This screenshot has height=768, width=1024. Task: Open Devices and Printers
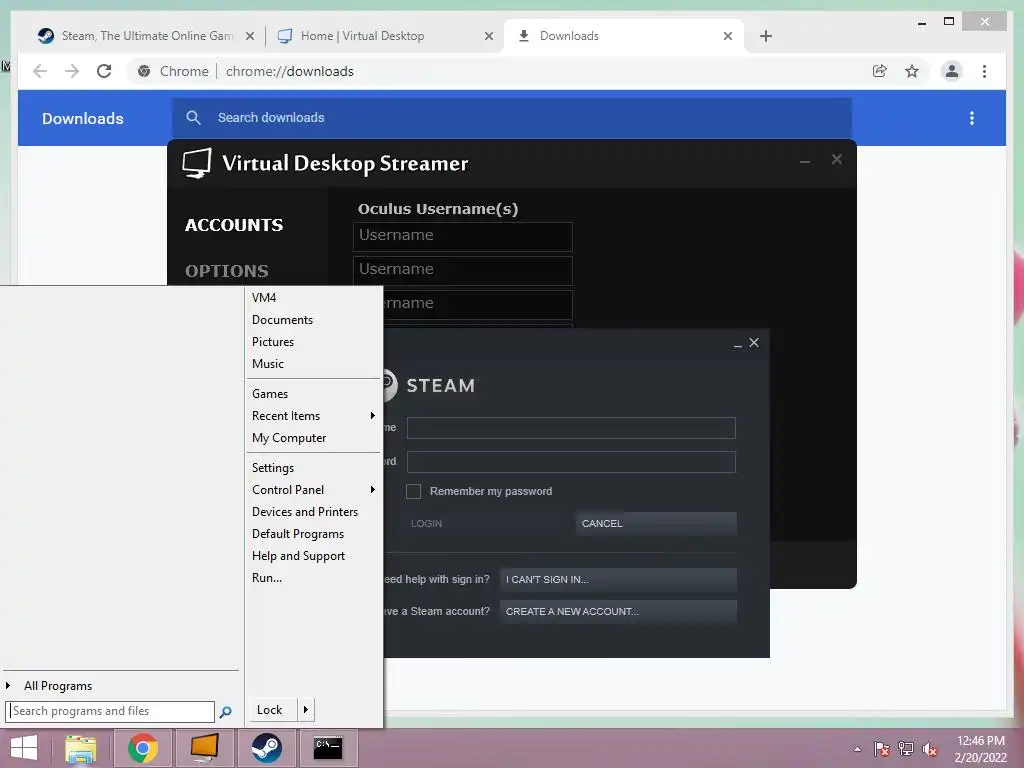pos(305,512)
